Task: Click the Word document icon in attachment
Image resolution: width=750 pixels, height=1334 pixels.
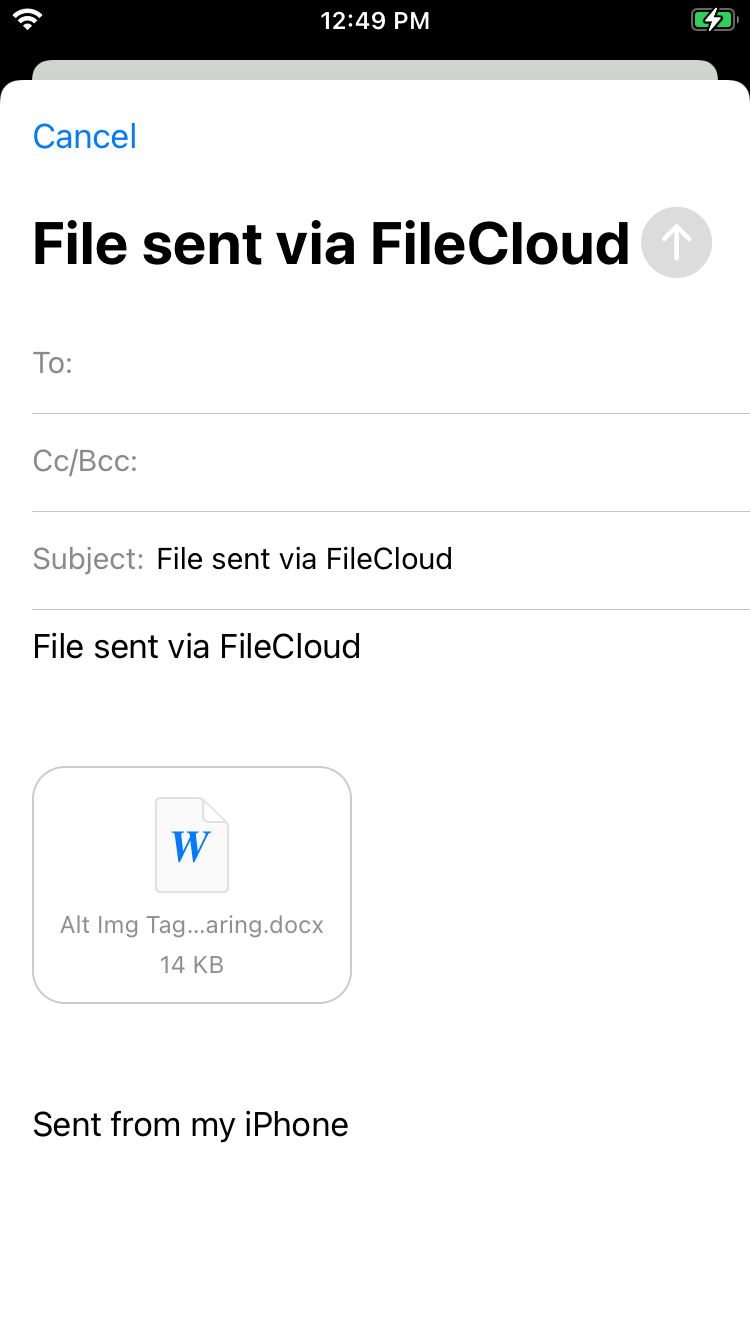Action: click(191, 845)
